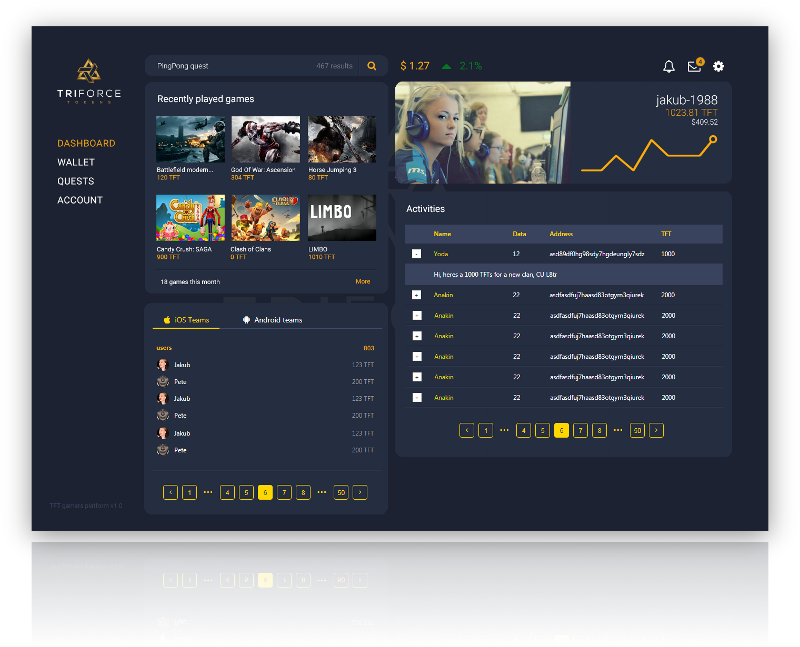Jump to page 50 in Activities pagination
Screen dimensions: 800x647
point(637,430)
